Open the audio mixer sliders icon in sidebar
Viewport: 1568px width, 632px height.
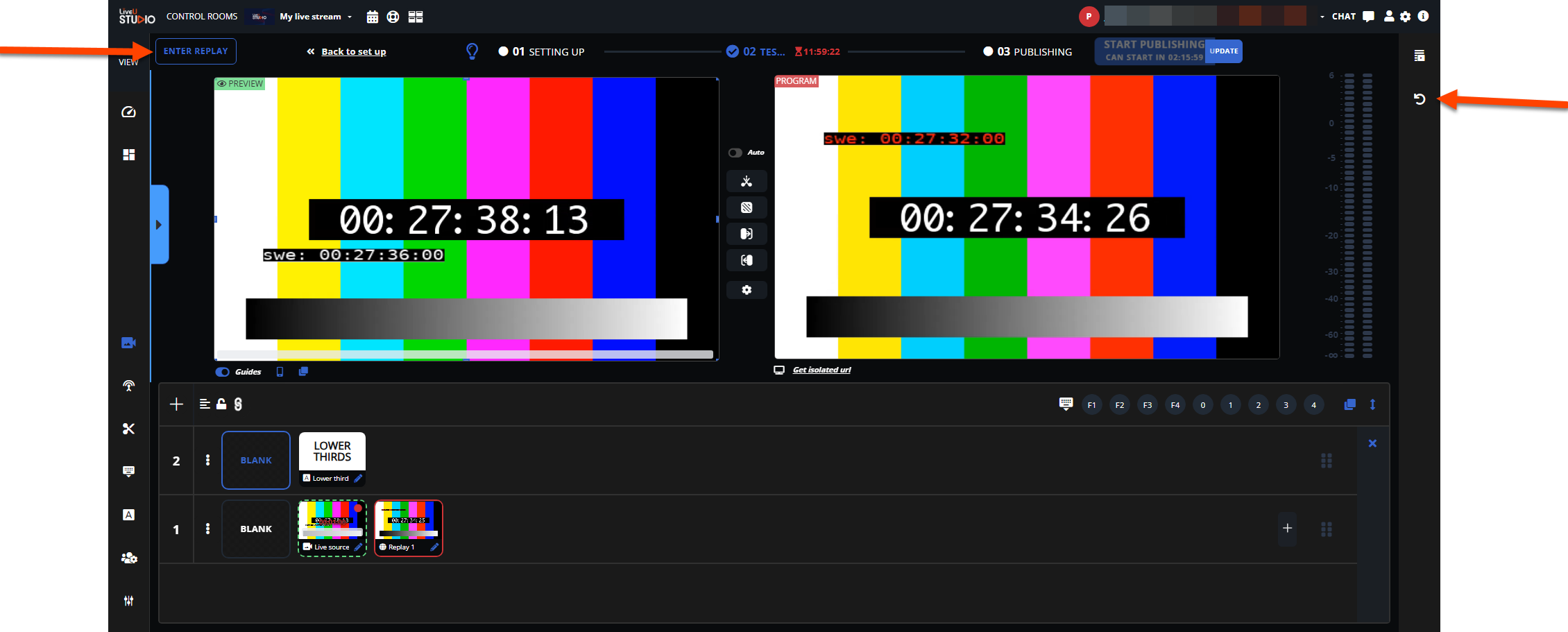pos(128,601)
